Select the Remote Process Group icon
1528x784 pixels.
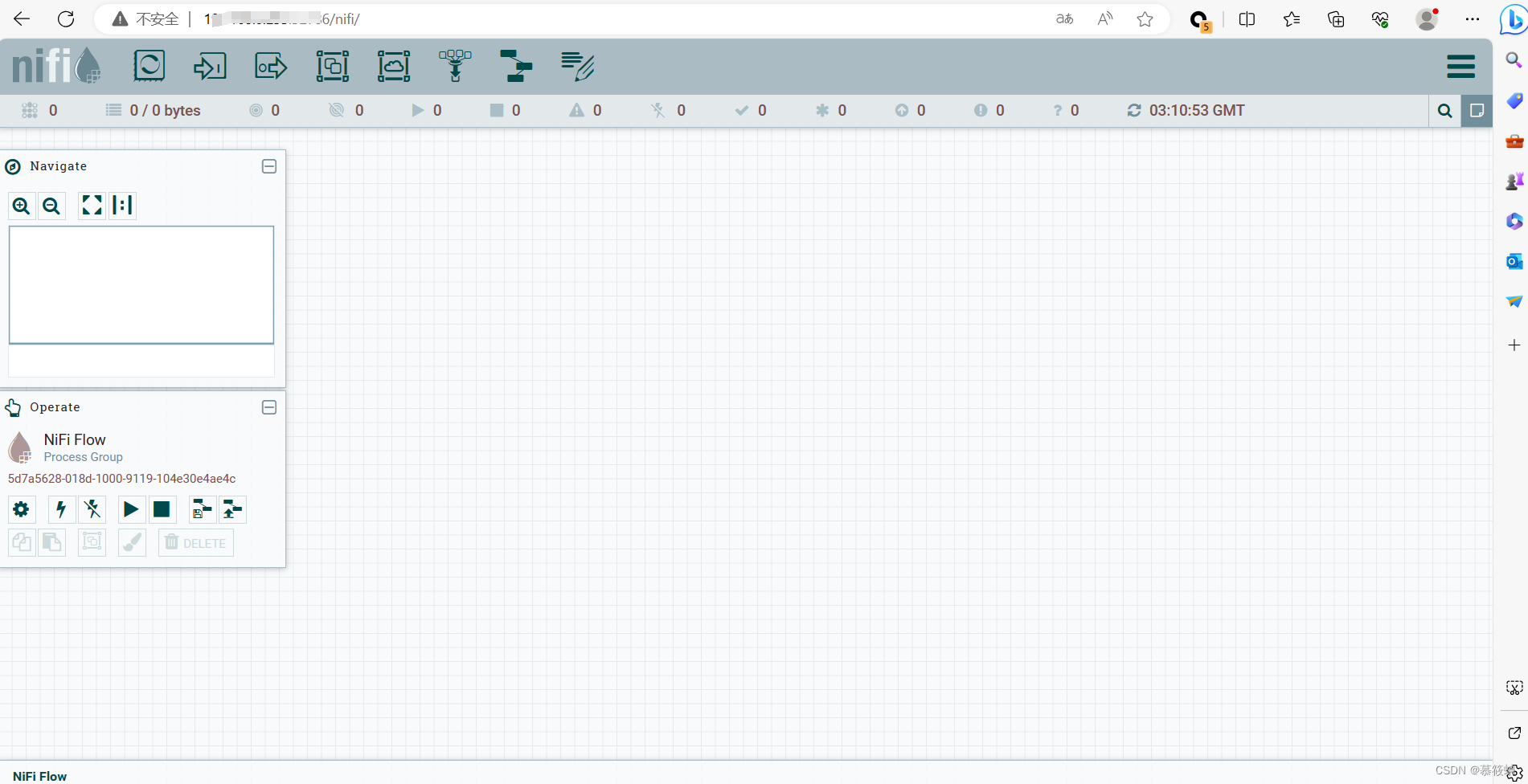coord(394,66)
